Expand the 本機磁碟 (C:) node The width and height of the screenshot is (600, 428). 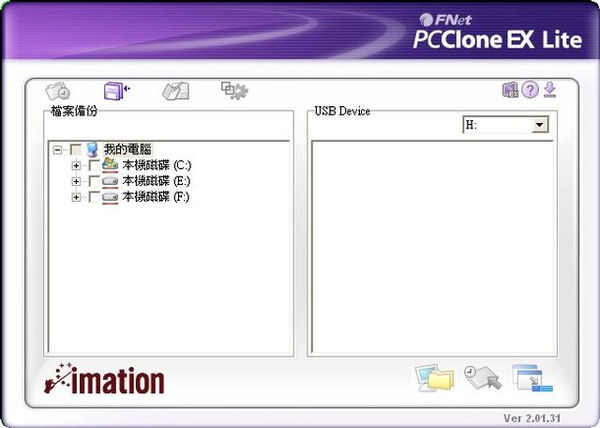tap(76, 165)
